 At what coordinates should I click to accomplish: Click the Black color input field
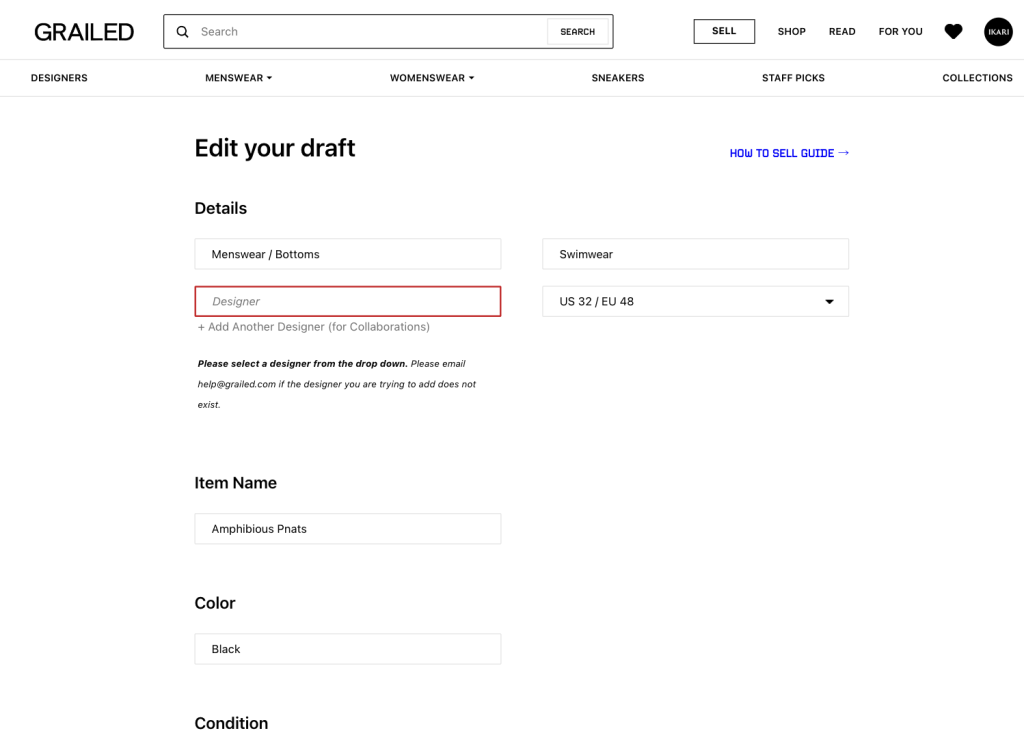347,649
